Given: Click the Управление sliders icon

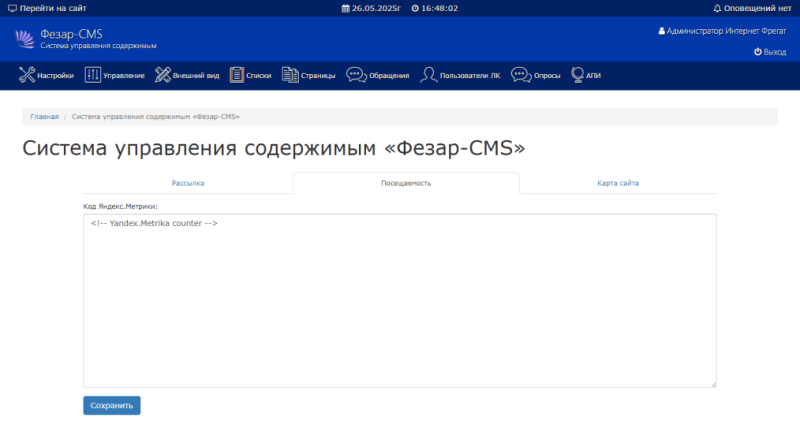Looking at the screenshot, I should (x=93, y=75).
